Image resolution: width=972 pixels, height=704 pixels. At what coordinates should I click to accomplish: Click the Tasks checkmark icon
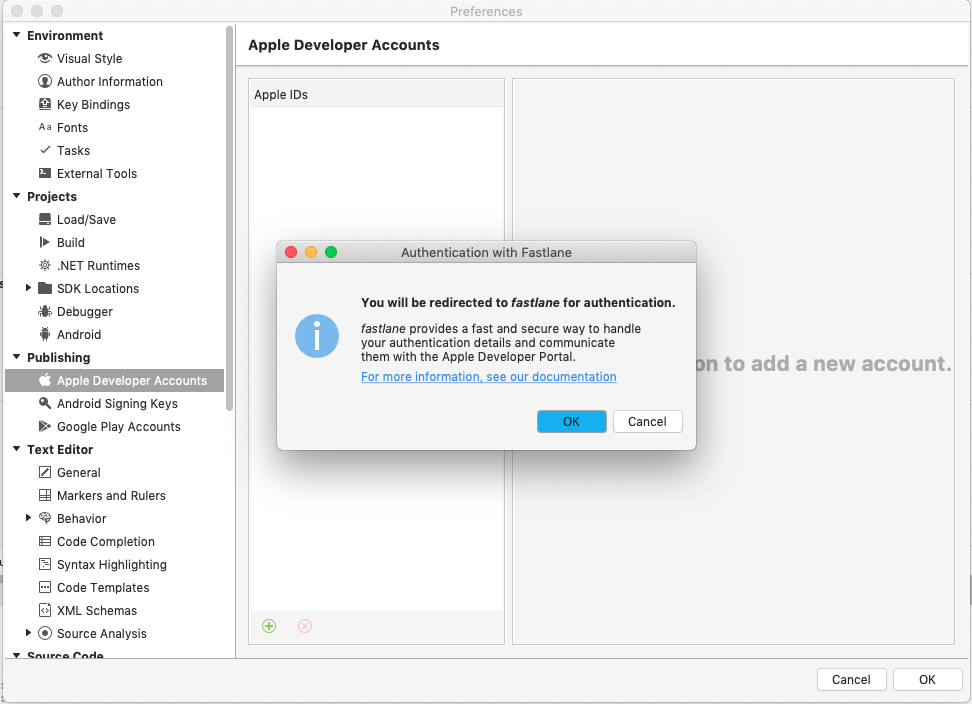click(x=45, y=150)
